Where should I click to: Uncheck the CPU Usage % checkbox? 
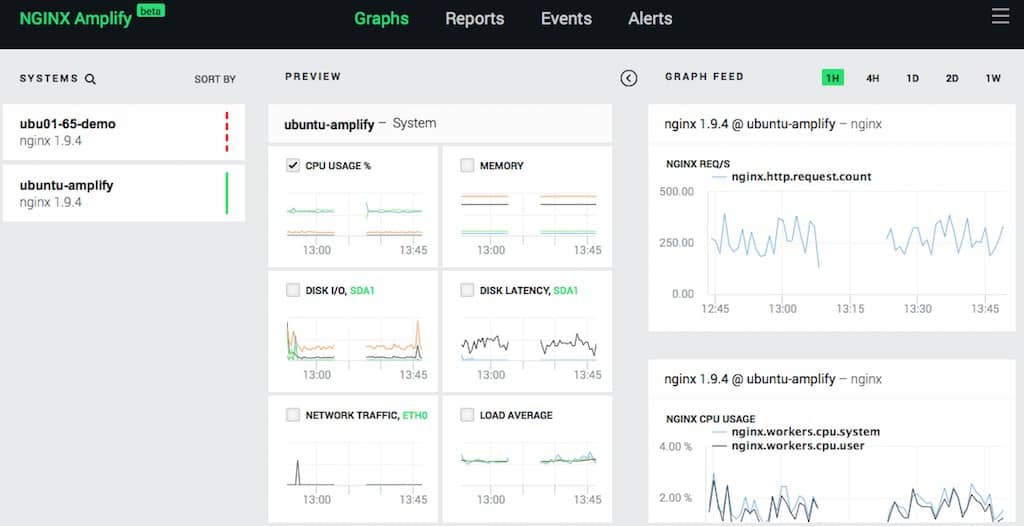click(293, 165)
